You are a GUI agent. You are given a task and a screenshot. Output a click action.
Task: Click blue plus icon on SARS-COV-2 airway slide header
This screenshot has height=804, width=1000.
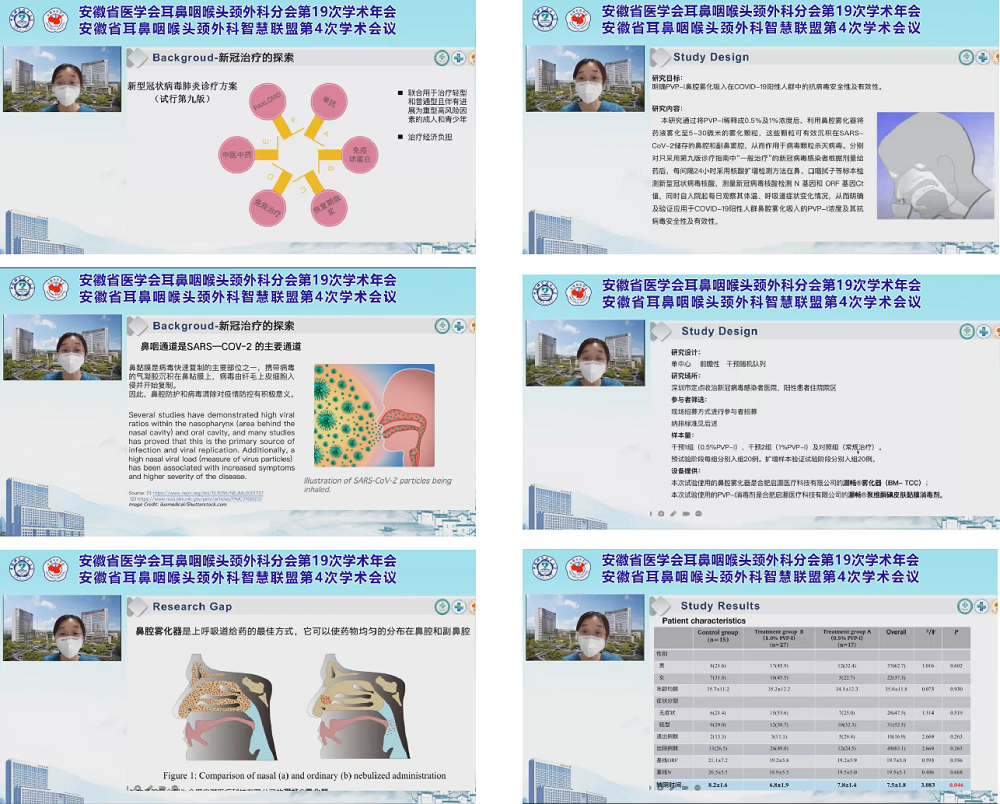pos(459,326)
